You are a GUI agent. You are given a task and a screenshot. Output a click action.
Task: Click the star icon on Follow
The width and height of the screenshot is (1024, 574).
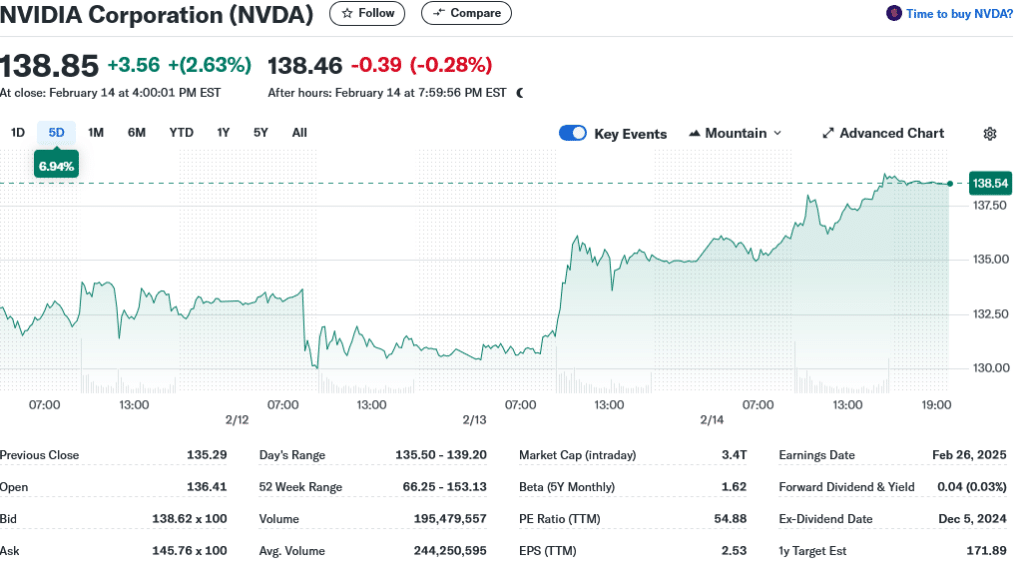pyautogui.click(x=347, y=13)
